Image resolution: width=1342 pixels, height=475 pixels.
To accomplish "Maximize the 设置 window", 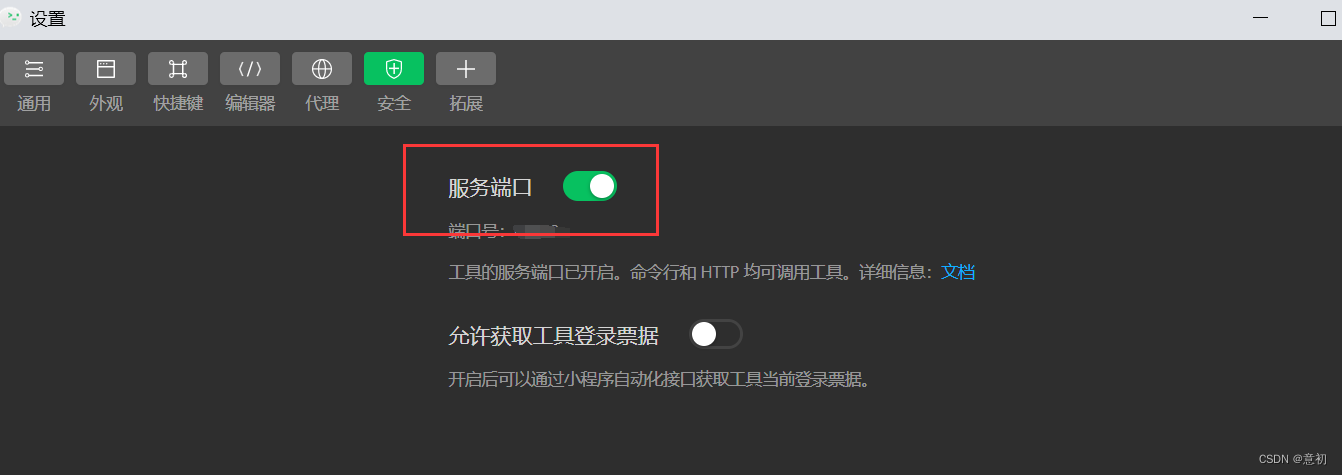I will (1328, 19).
